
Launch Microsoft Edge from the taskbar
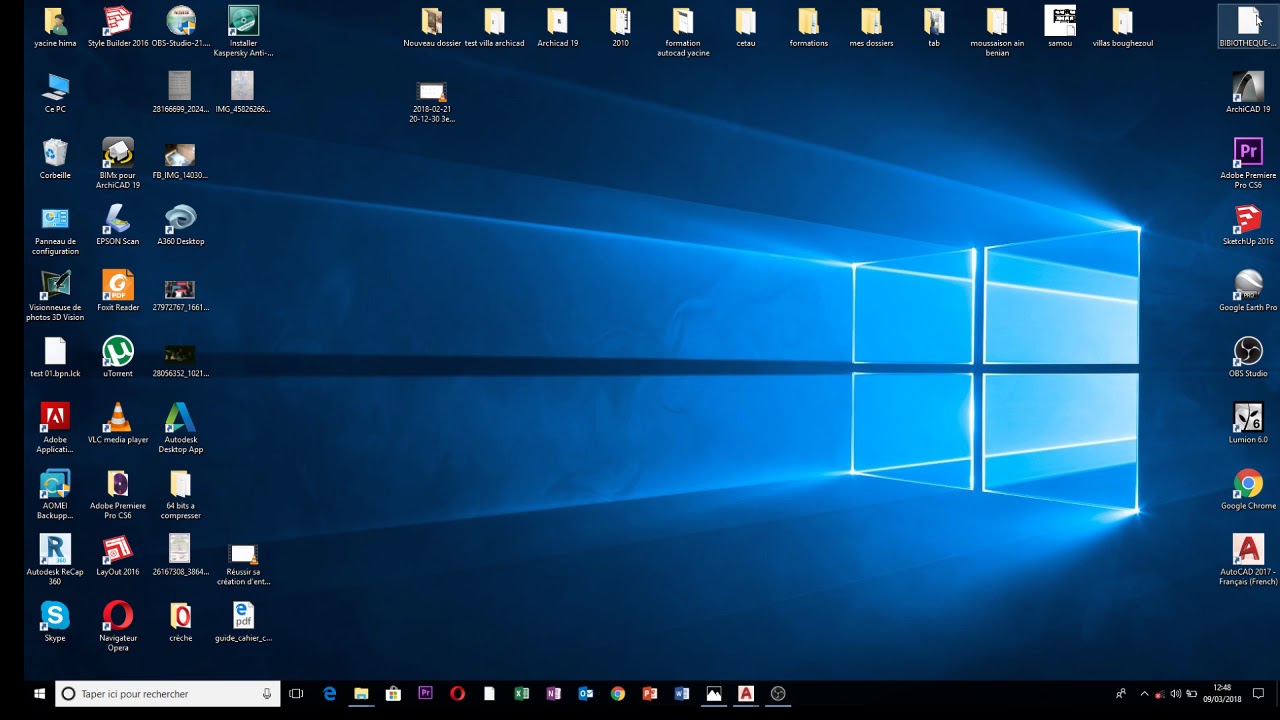point(329,693)
